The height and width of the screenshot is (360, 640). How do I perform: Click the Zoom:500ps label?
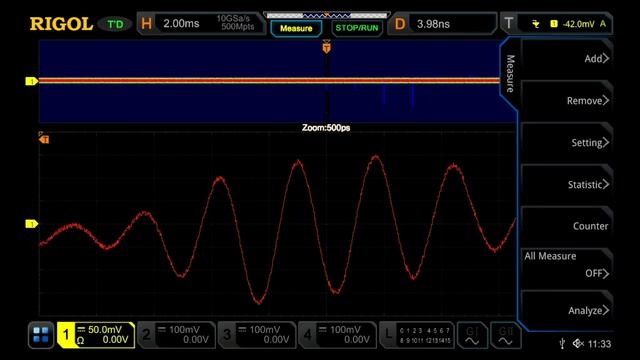click(x=326, y=128)
